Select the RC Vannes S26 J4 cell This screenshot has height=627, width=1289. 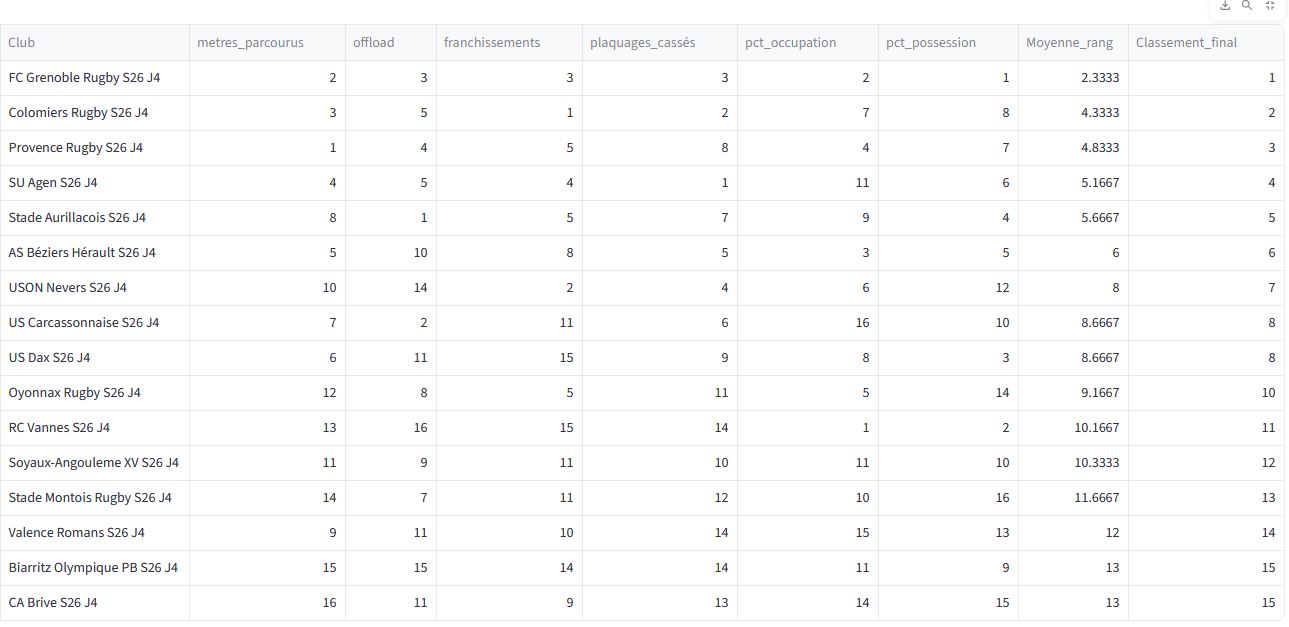(x=59, y=428)
